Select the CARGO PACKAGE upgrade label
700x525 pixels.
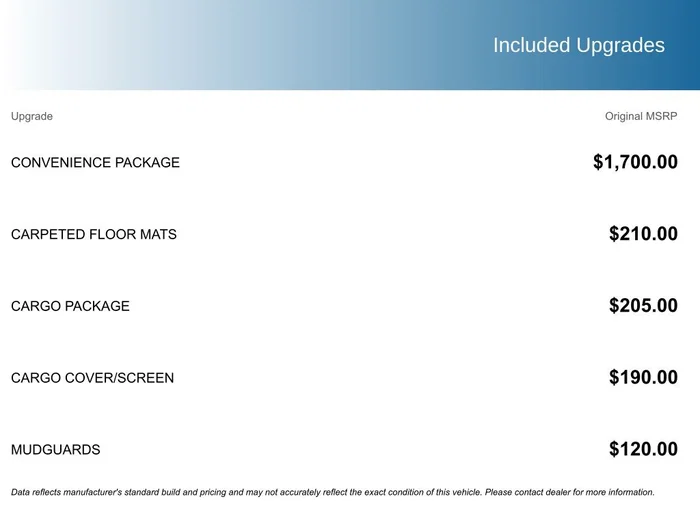click(x=70, y=306)
